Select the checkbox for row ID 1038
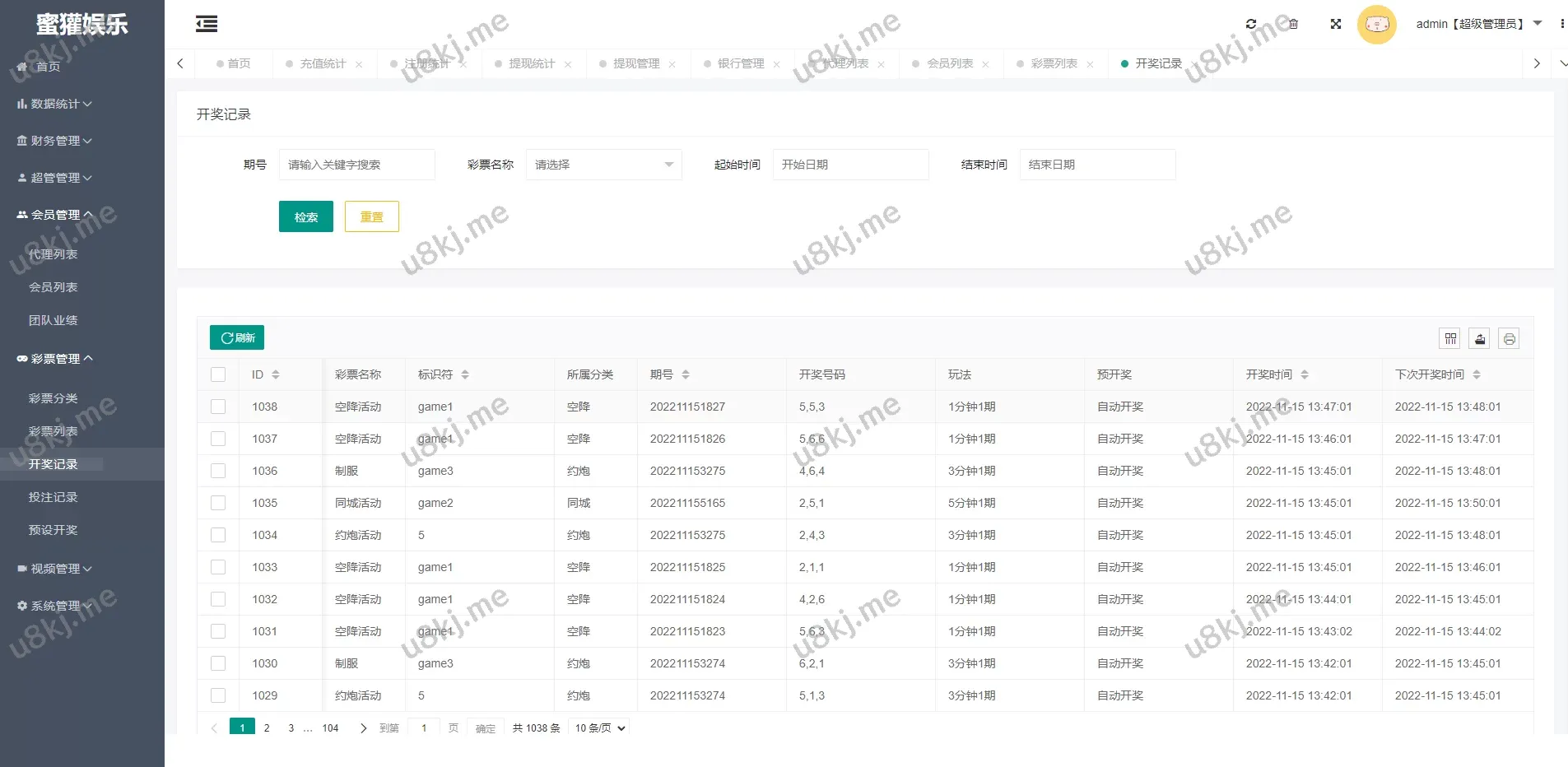The height and width of the screenshot is (767, 1568). tap(218, 407)
